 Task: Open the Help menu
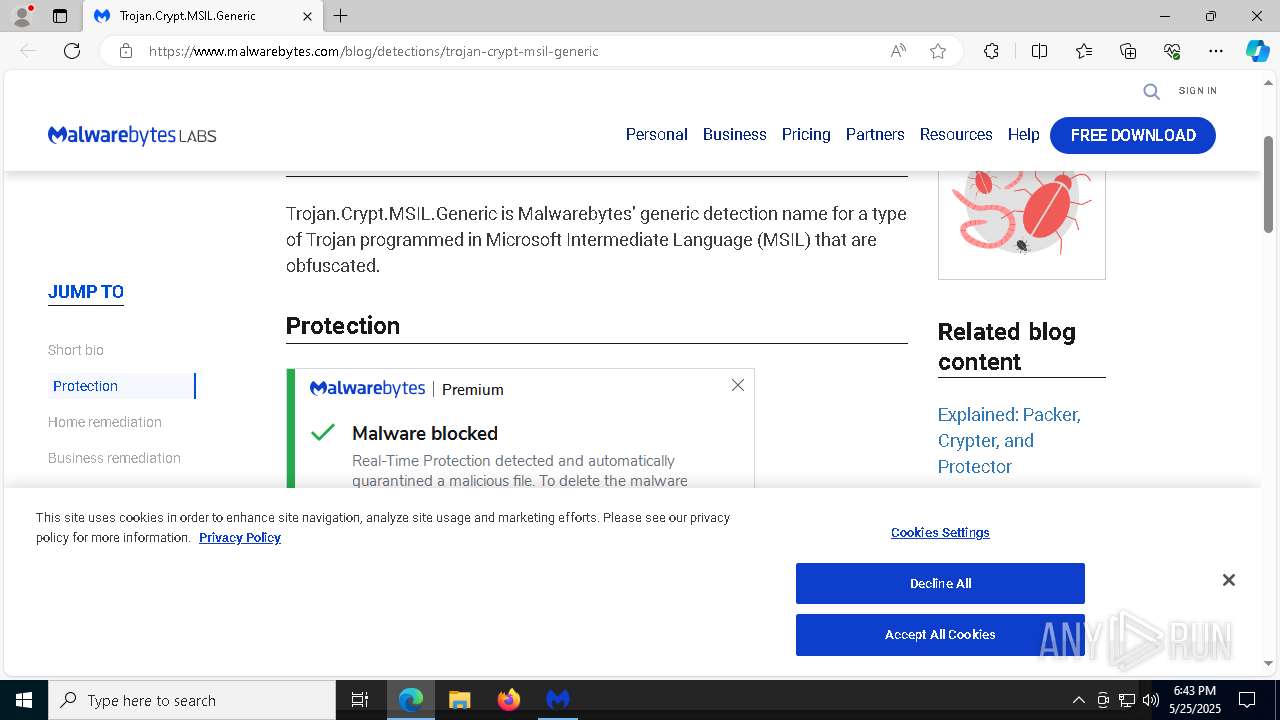pyautogui.click(x=1023, y=135)
